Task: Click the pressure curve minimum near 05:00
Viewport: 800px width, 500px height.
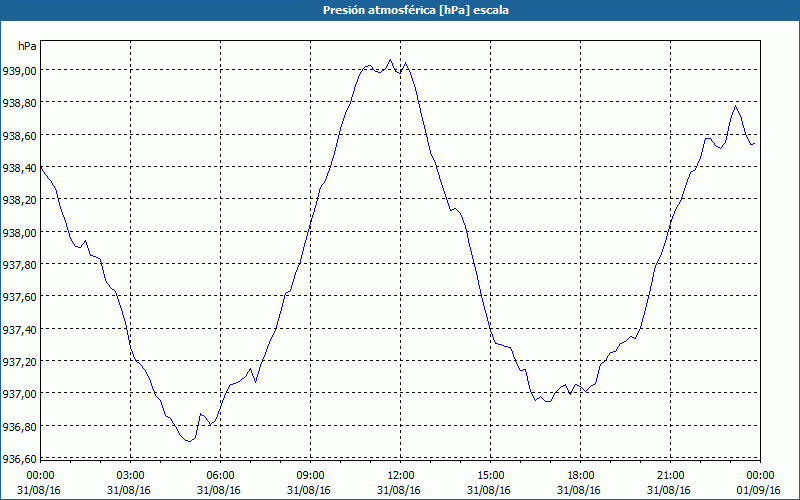Action: coord(189,441)
